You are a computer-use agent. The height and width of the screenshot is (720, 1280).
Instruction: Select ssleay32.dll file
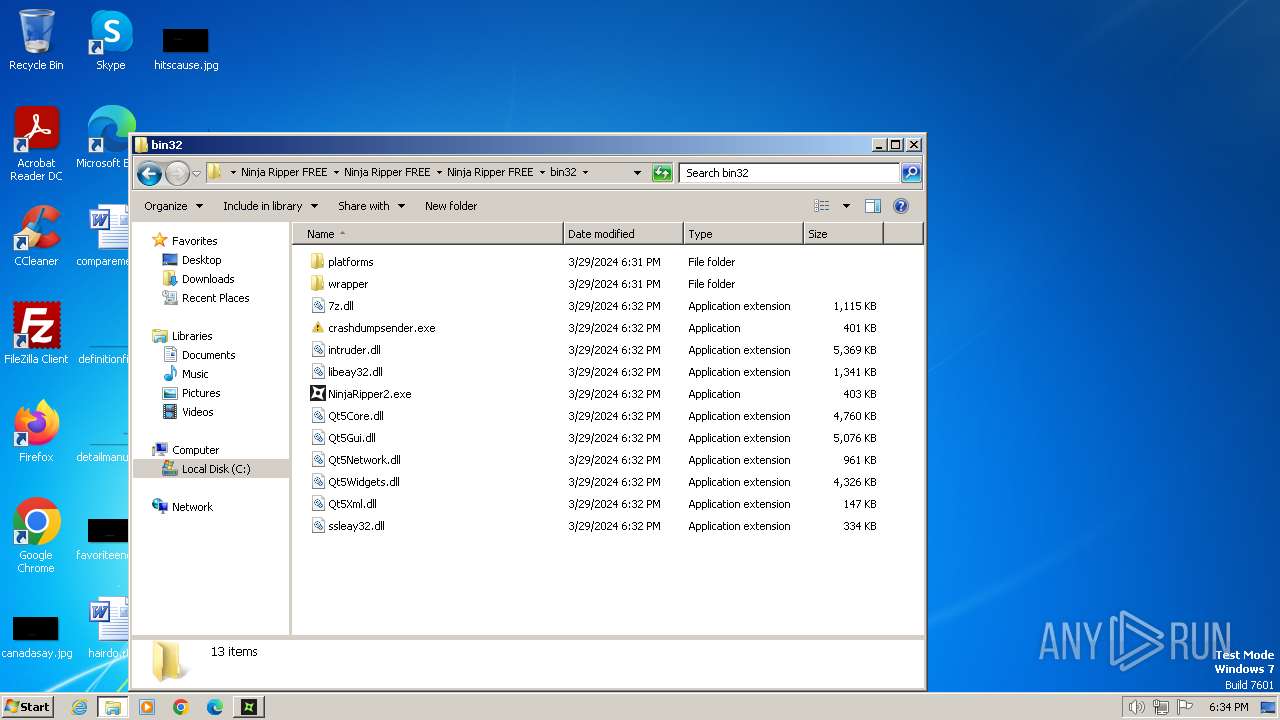click(x=348, y=526)
